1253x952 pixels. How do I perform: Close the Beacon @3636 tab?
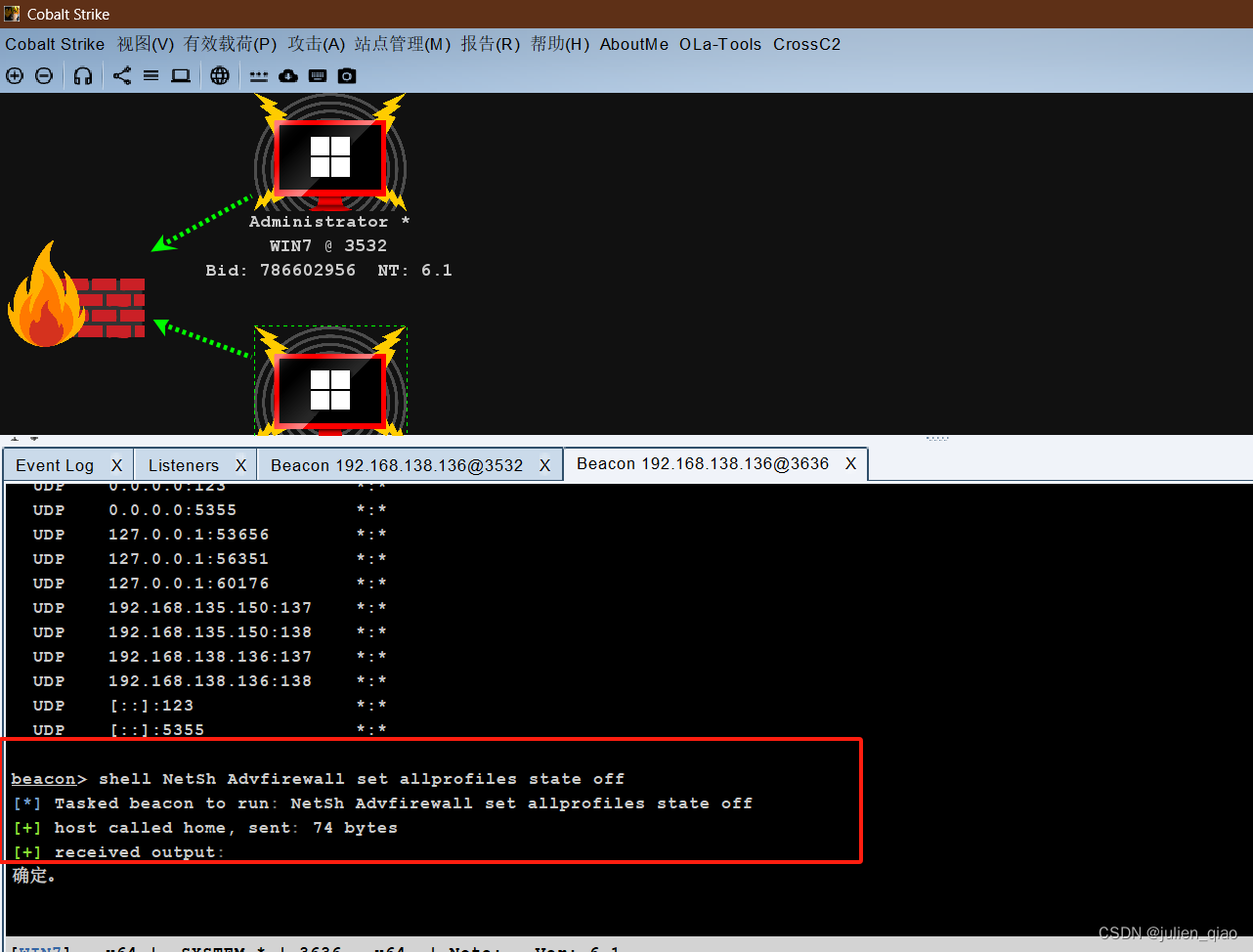pos(851,463)
